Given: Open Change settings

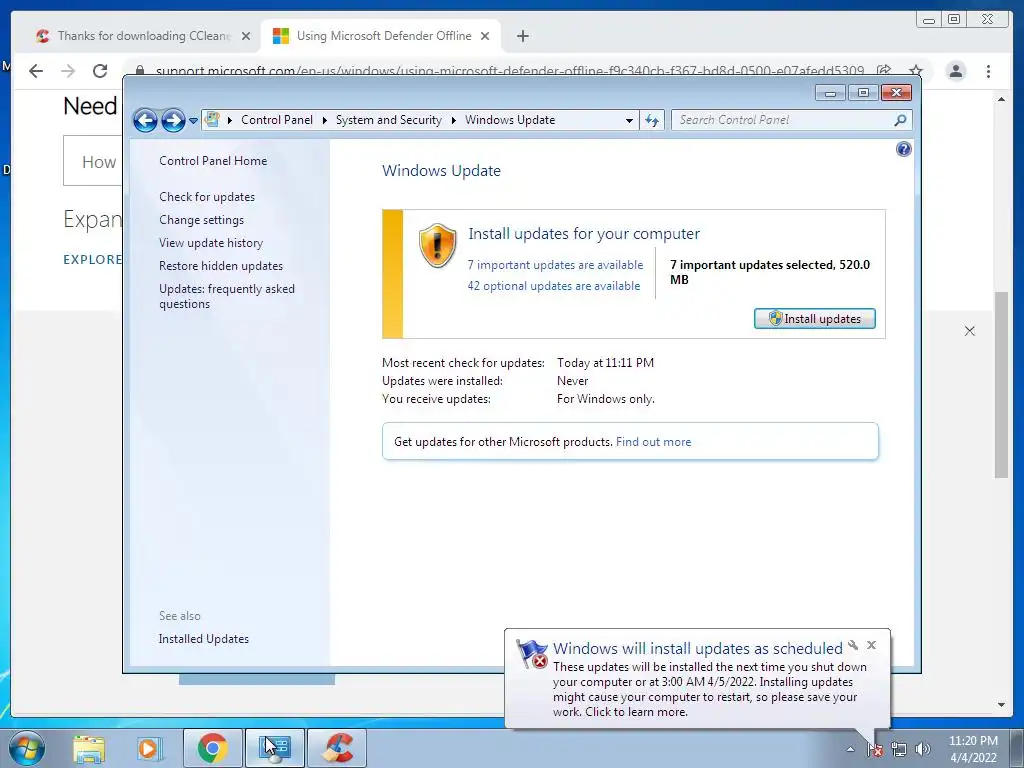Looking at the screenshot, I should tap(201, 220).
